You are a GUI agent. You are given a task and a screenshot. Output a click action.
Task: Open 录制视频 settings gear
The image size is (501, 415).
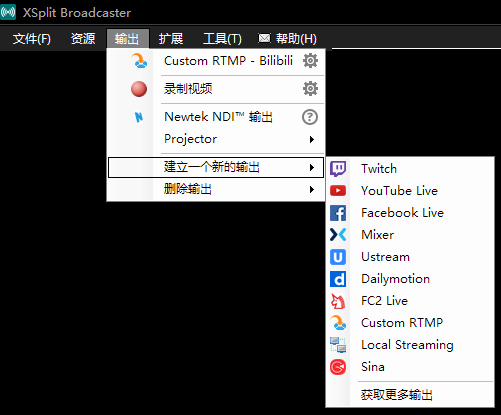click(310, 89)
